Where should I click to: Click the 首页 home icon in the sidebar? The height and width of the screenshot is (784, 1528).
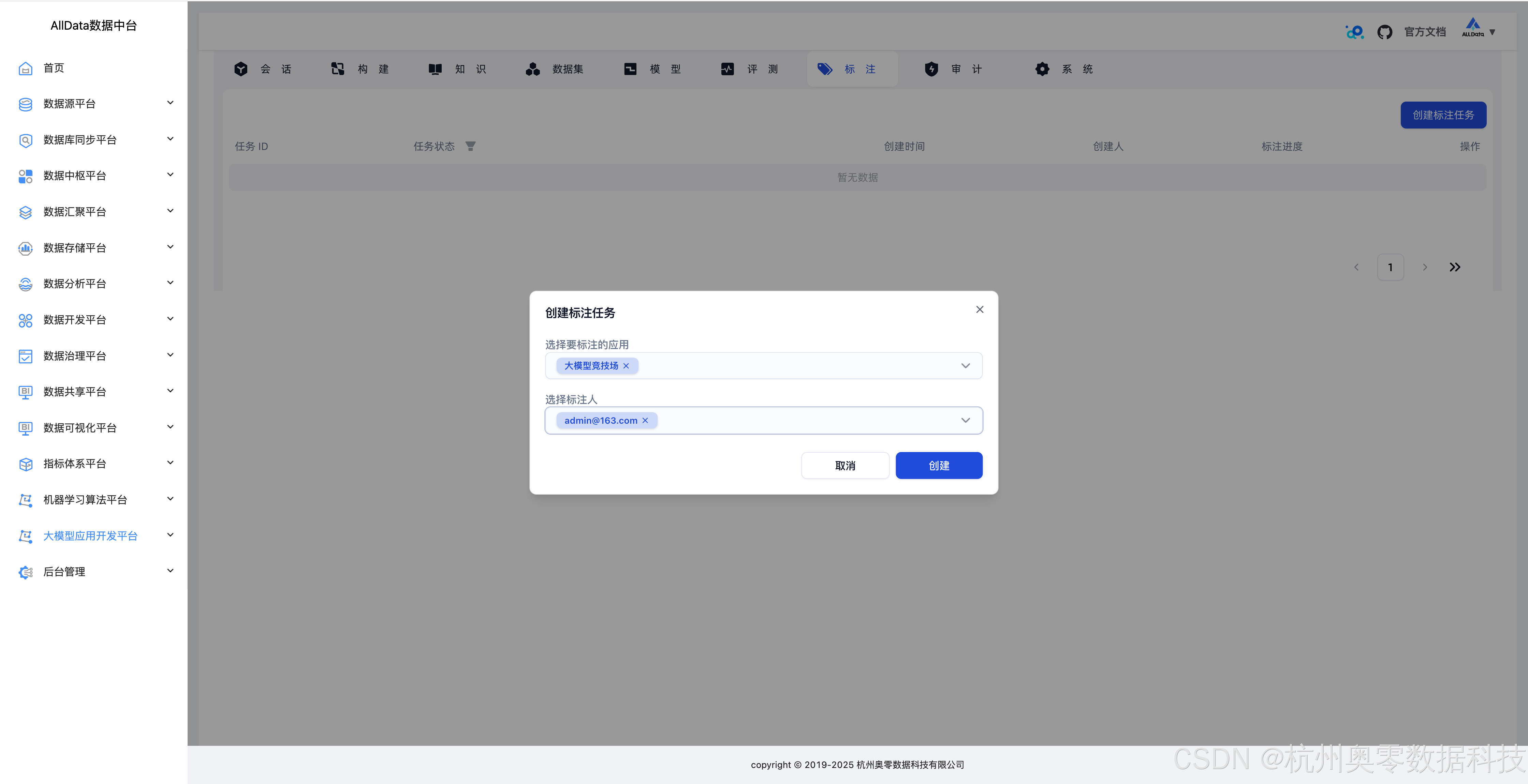pos(26,69)
